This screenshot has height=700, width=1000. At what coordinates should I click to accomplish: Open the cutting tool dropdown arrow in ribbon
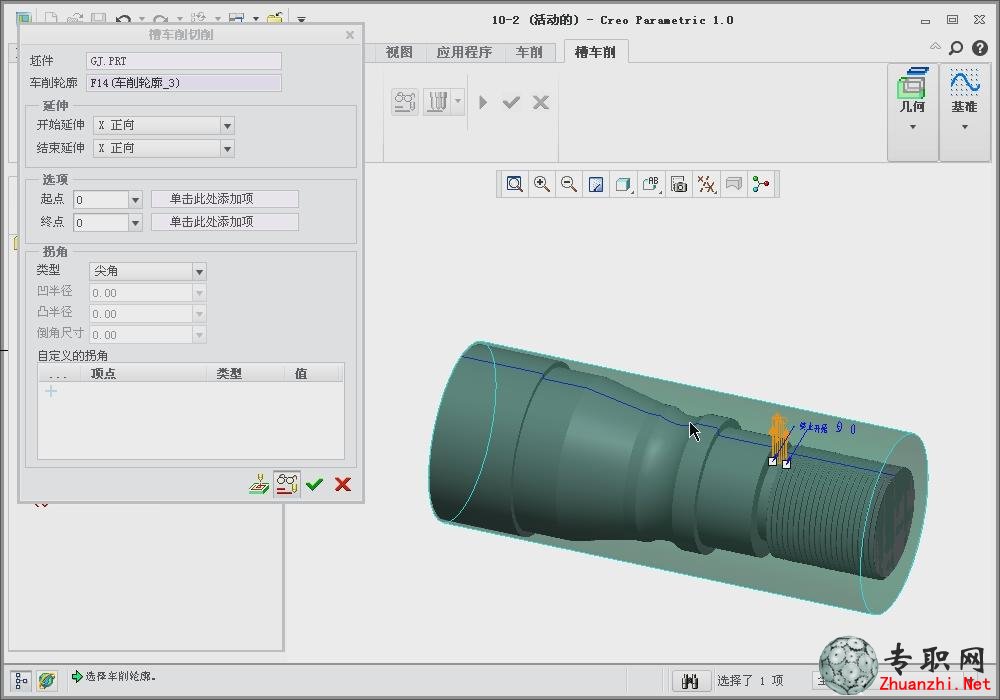click(x=458, y=101)
